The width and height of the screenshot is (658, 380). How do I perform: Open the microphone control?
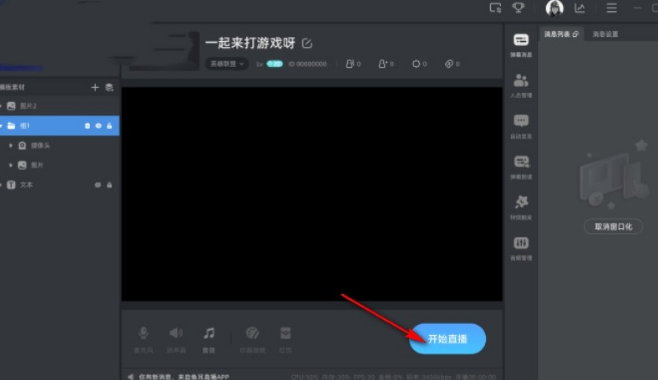pos(143,339)
